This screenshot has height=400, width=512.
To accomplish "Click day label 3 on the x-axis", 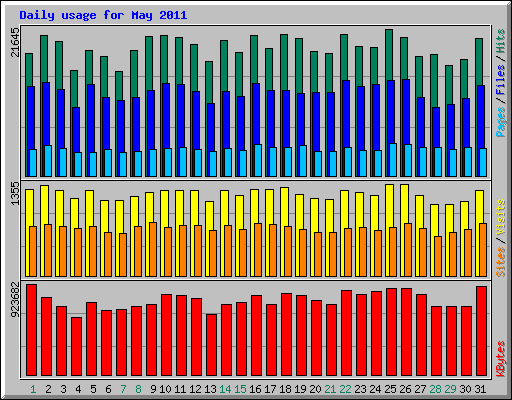I will pyautogui.click(x=63, y=389).
